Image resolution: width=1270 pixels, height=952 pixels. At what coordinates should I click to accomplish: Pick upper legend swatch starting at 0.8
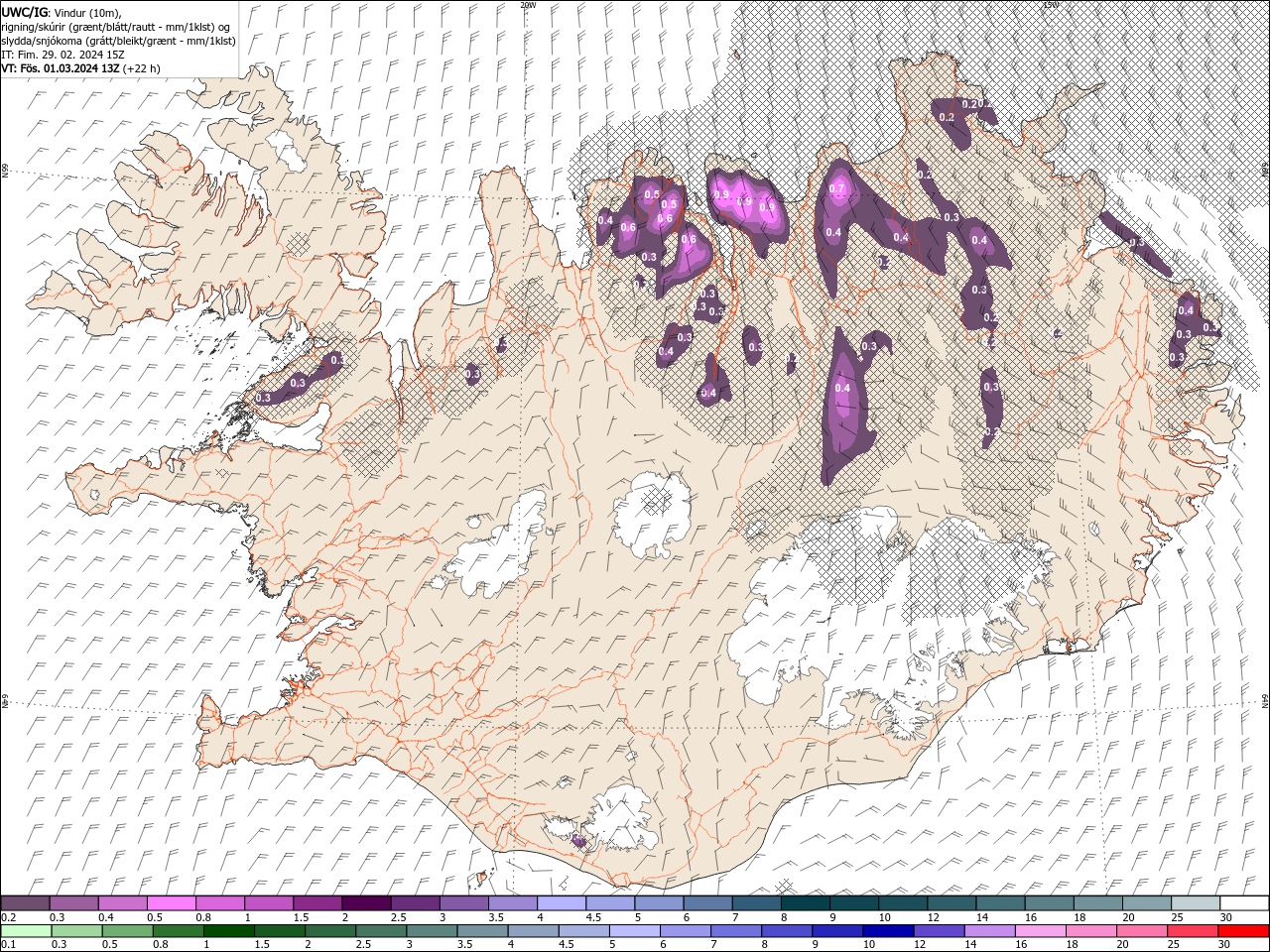(220, 903)
